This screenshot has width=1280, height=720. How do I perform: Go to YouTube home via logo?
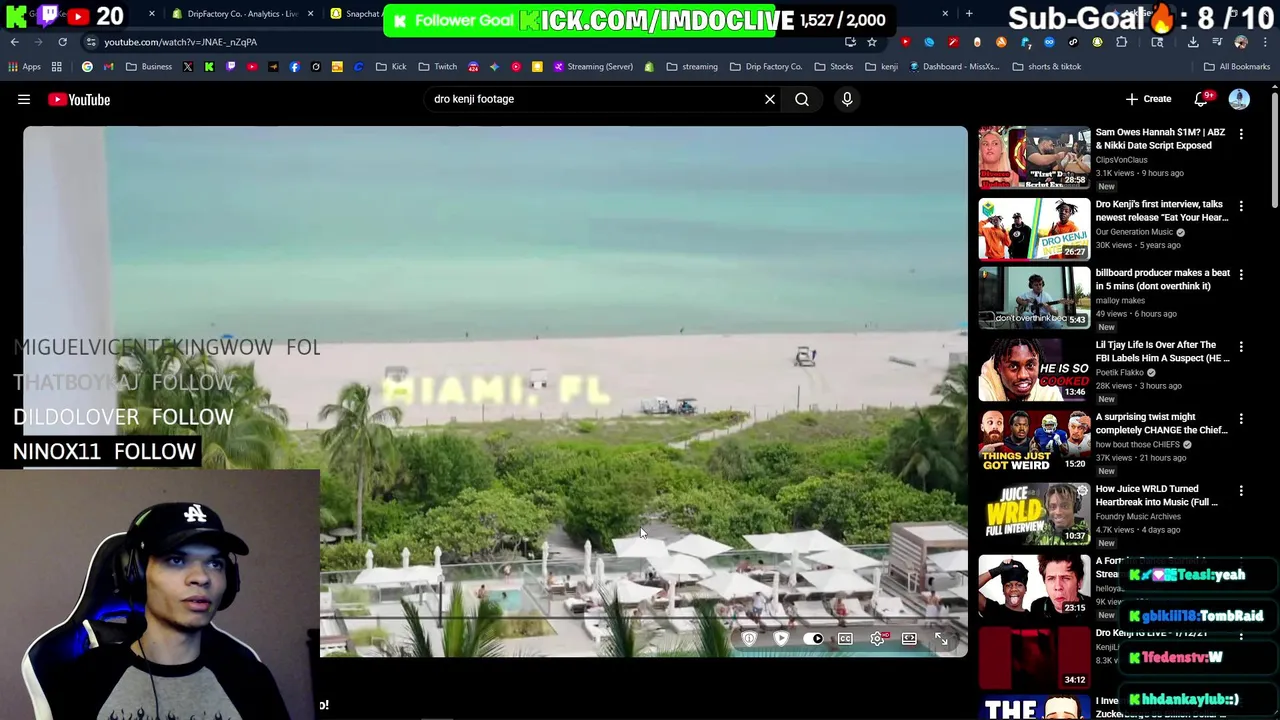pyautogui.click(x=79, y=99)
